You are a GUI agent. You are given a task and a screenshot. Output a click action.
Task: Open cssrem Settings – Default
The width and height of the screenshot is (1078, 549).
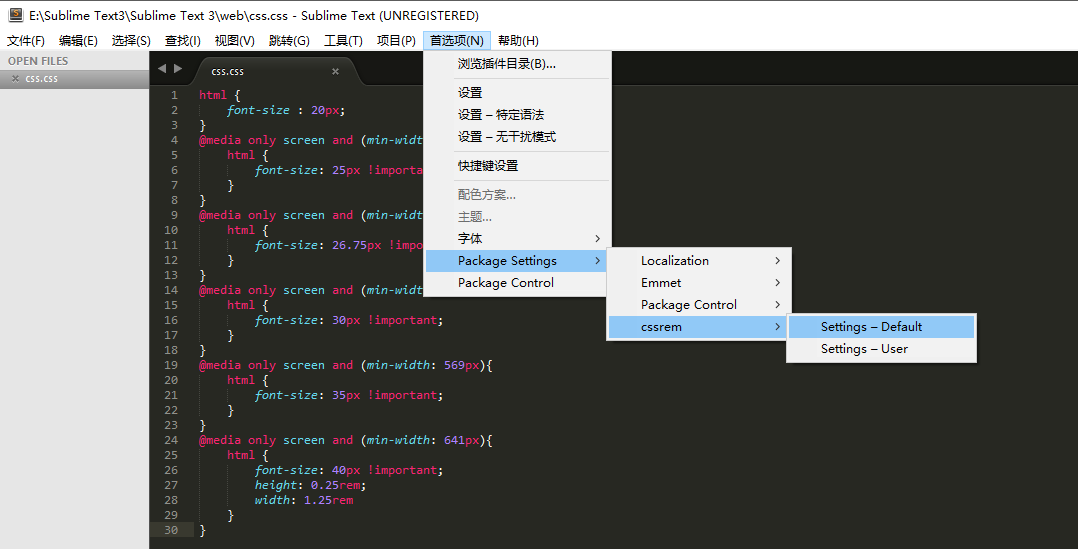(881, 326)
